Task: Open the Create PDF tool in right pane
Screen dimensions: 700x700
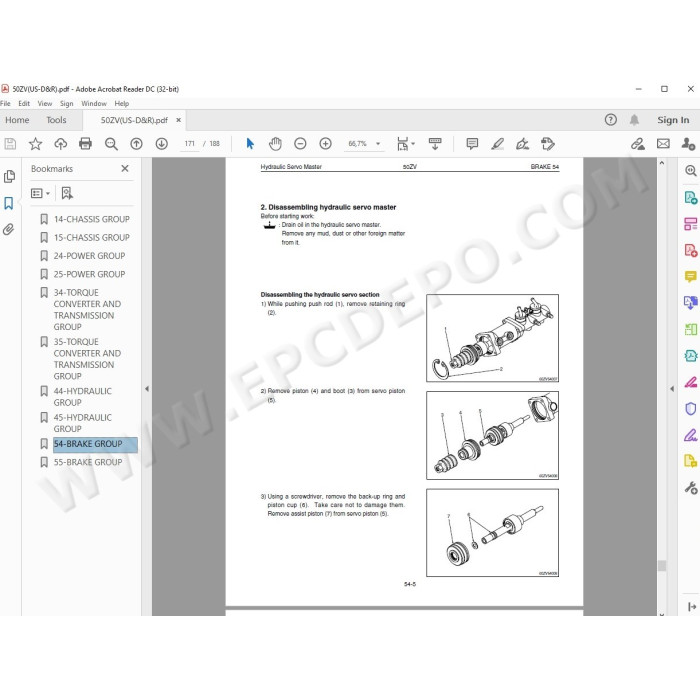Action: (691, 250)
